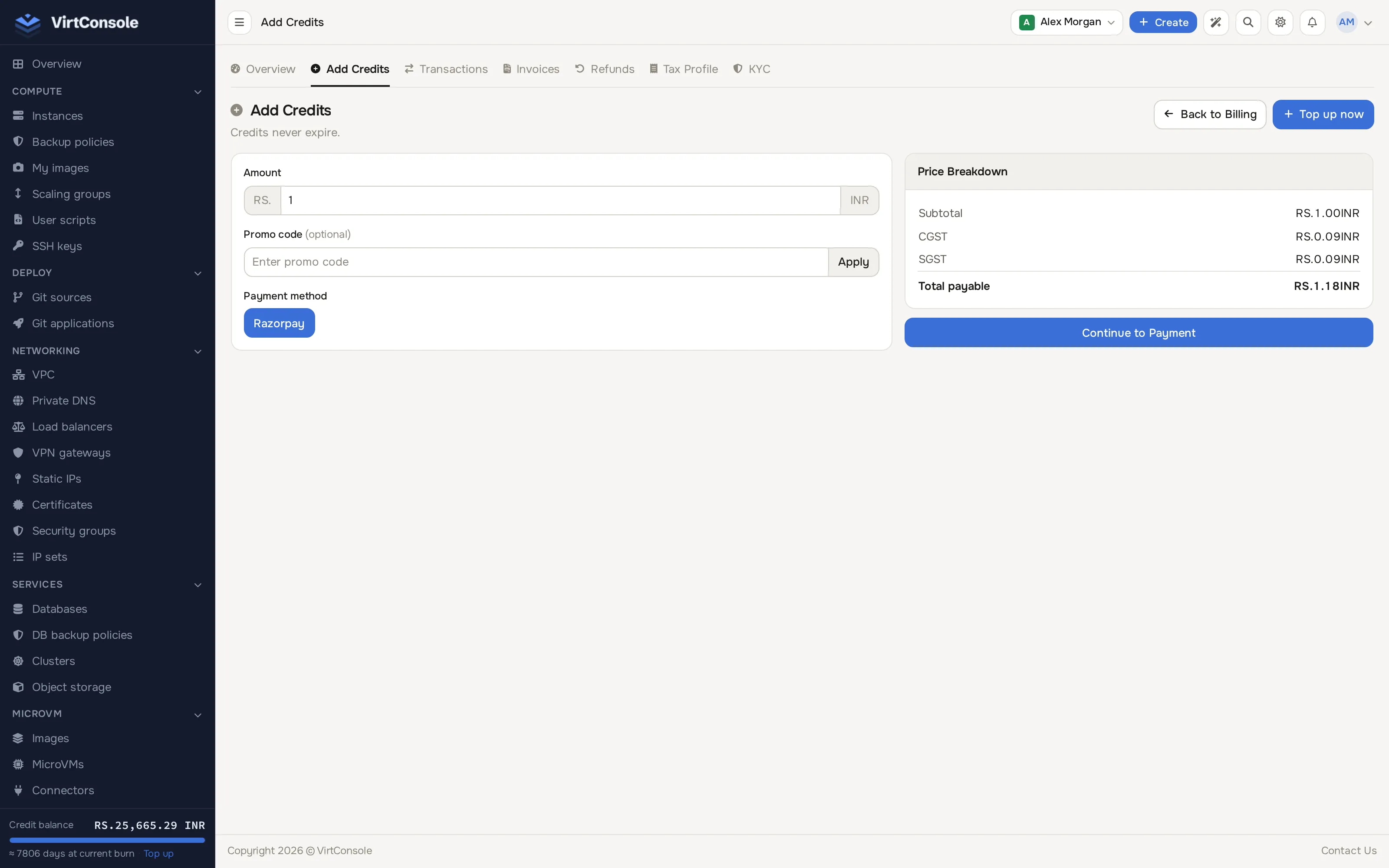Open the Alex Morgan account switcher

pyautogui.click(x=1066, y=23)
